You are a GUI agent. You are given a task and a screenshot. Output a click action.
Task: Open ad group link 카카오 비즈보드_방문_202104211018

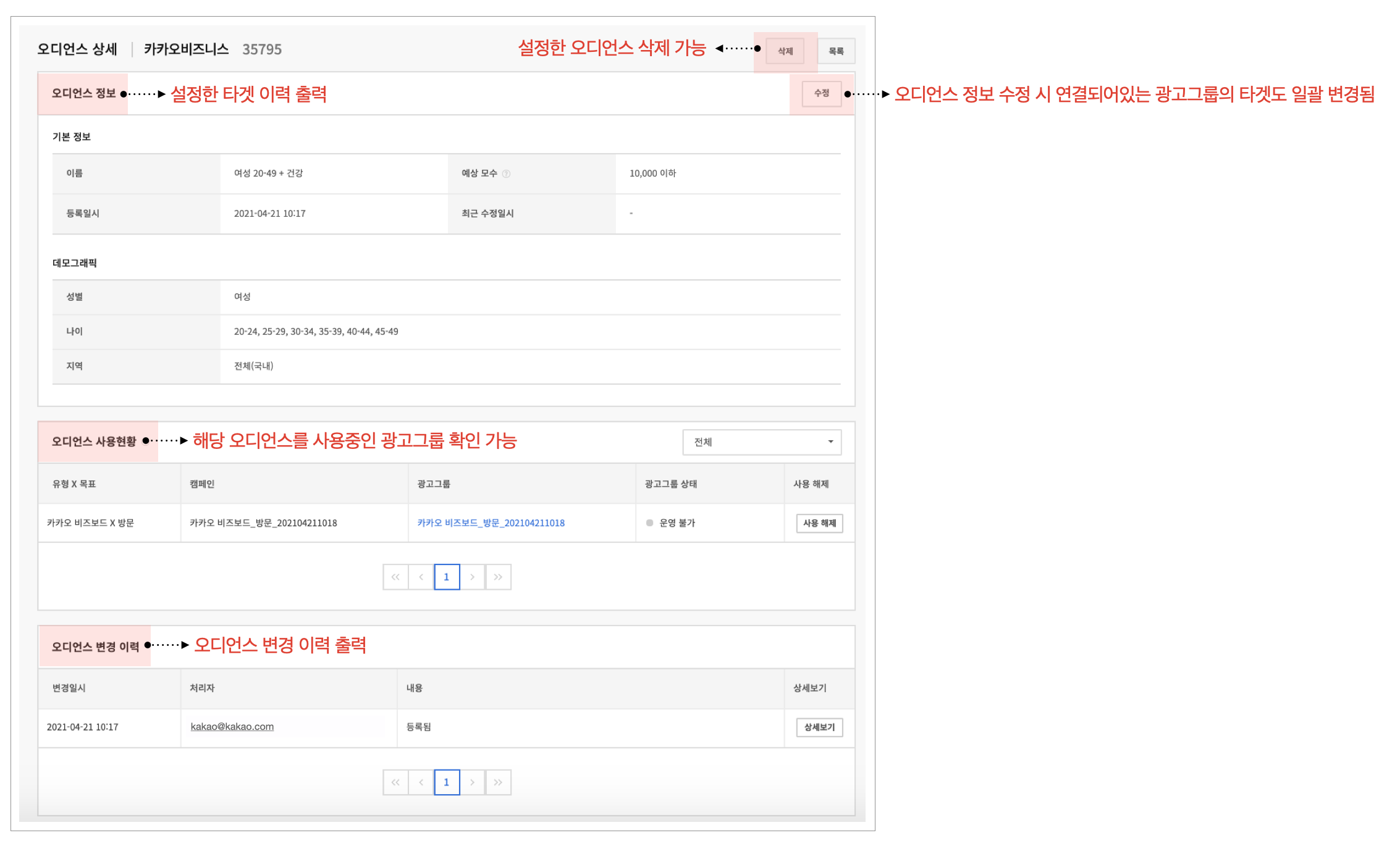click(x=491, y=523)
